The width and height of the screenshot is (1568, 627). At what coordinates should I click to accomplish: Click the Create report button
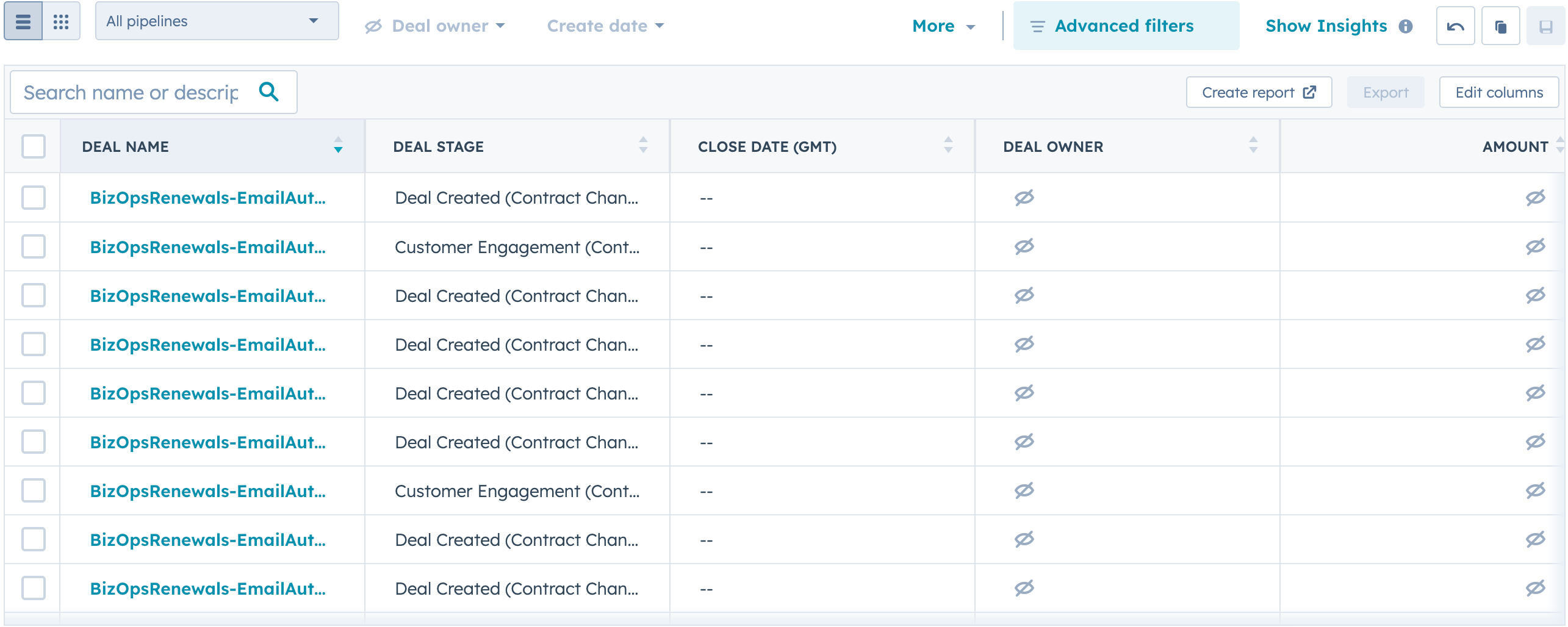click(x=1258, y=92)
